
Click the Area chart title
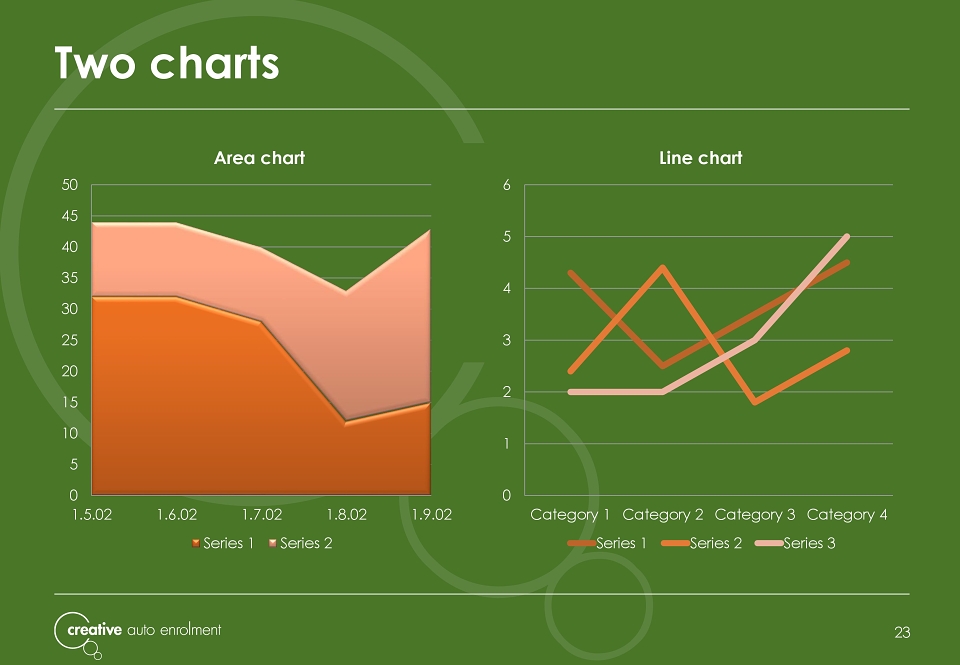tap(260, 158)
